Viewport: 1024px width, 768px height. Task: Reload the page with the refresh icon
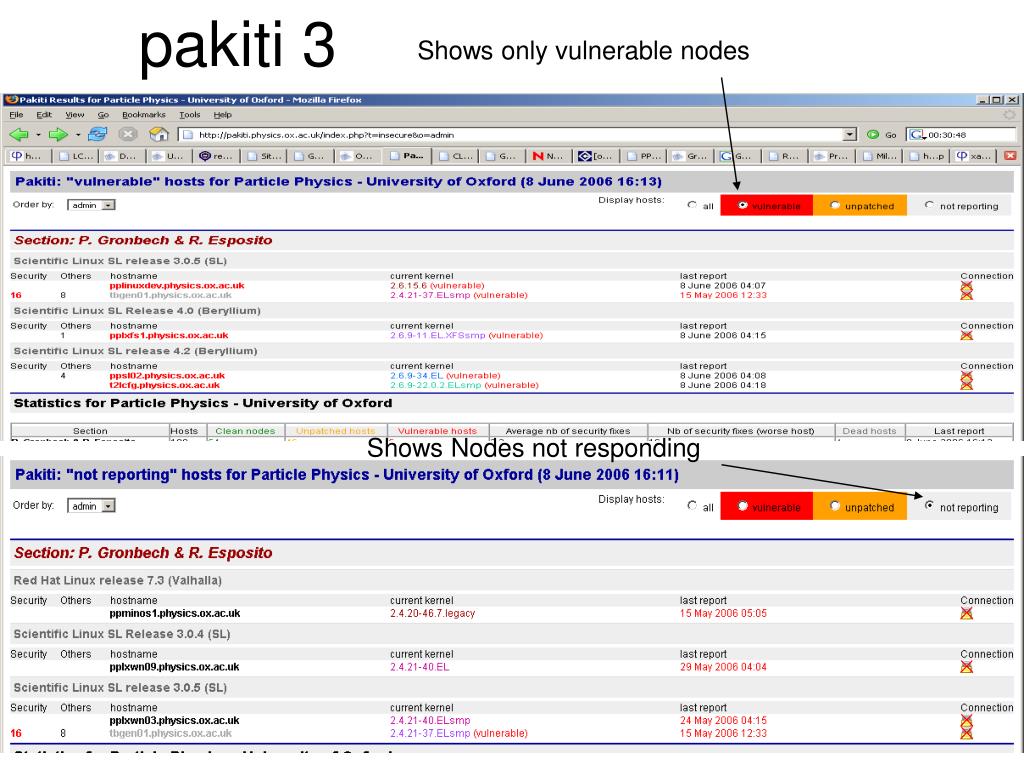97,135
